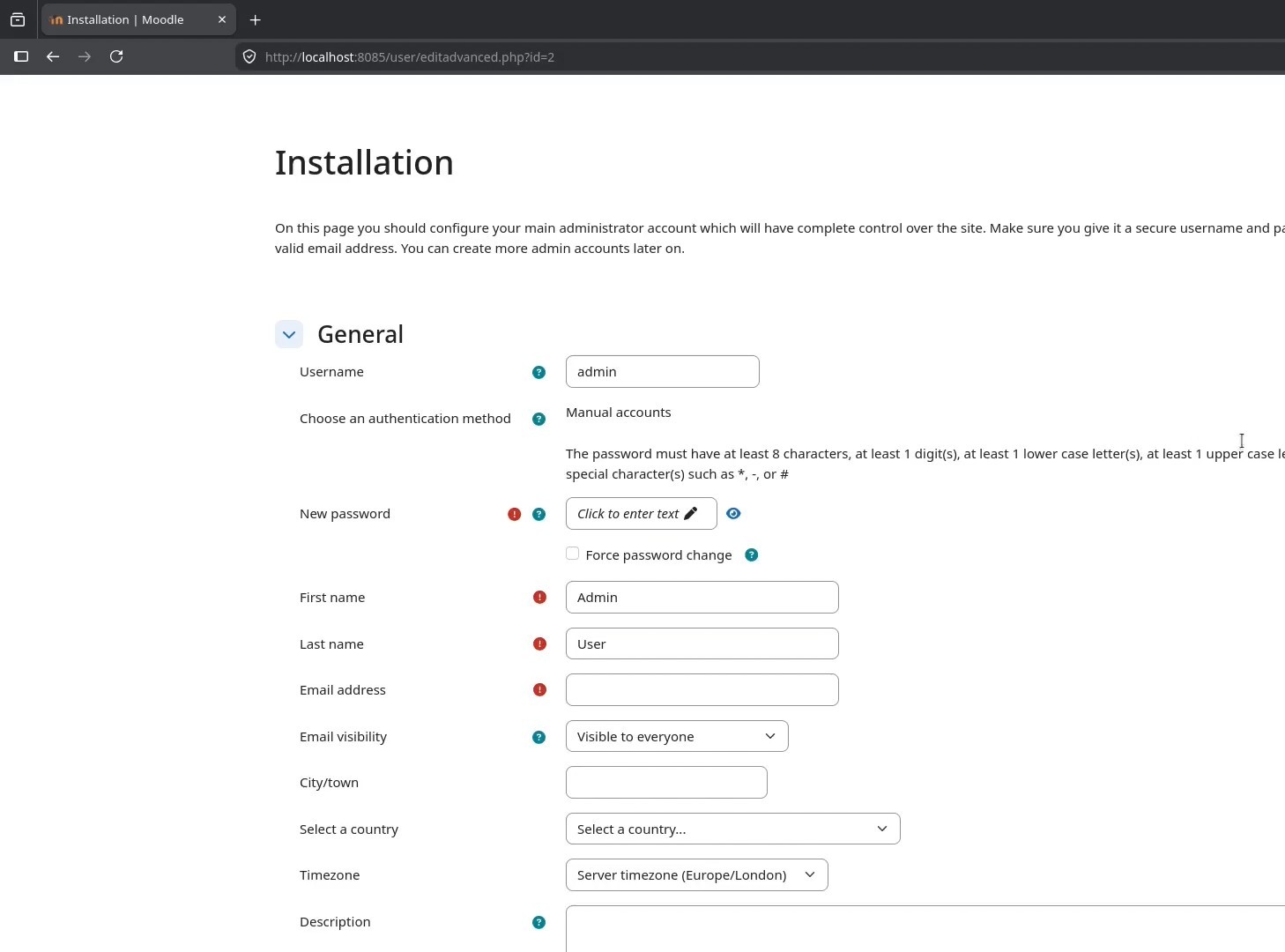Open Select a country dropdown

732,829
